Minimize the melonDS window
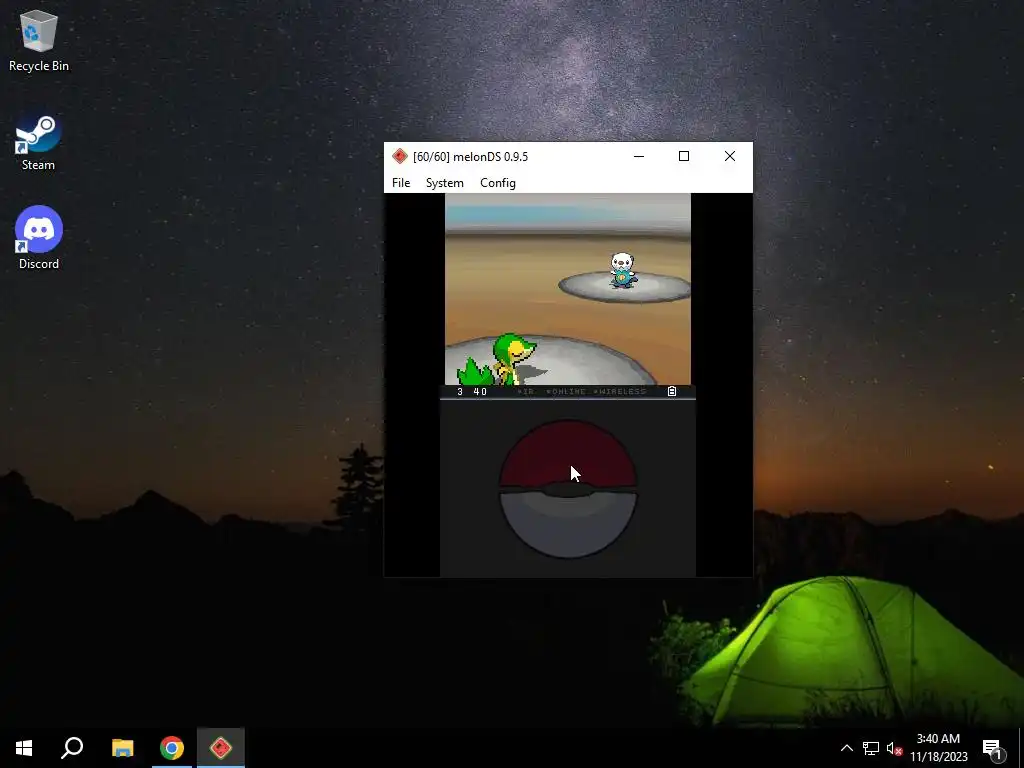This screenshot has width=1024, height=768. 639,156
